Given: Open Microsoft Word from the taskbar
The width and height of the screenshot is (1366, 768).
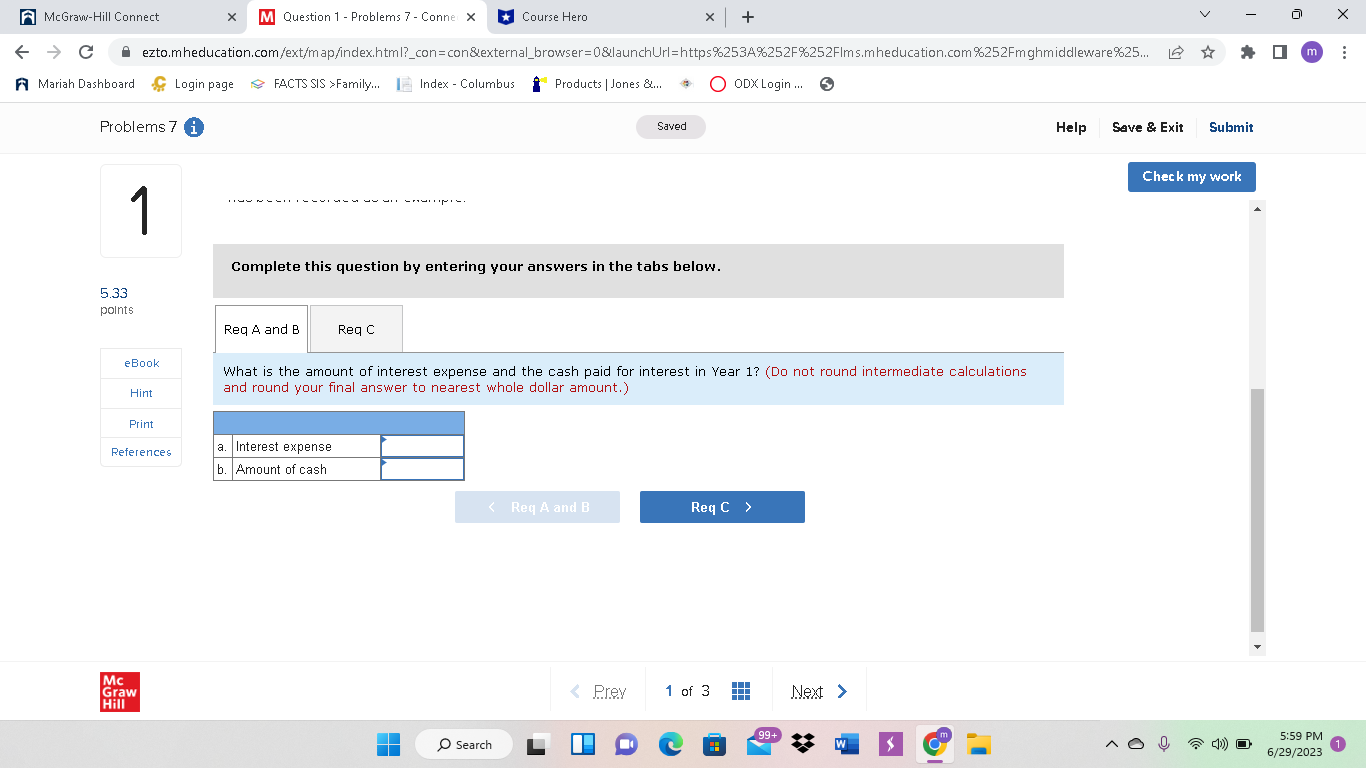Looking at the screenshot, I should [x=846, y=744].
